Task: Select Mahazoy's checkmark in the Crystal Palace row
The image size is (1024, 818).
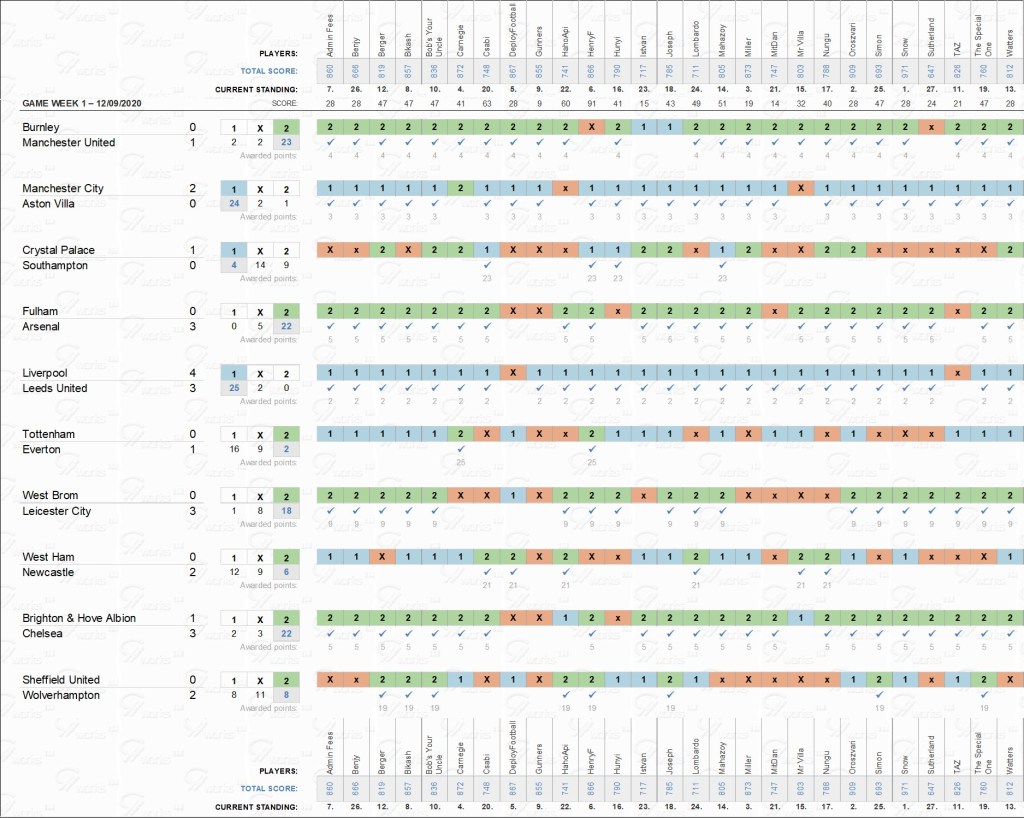Action: tap(722, 265)
